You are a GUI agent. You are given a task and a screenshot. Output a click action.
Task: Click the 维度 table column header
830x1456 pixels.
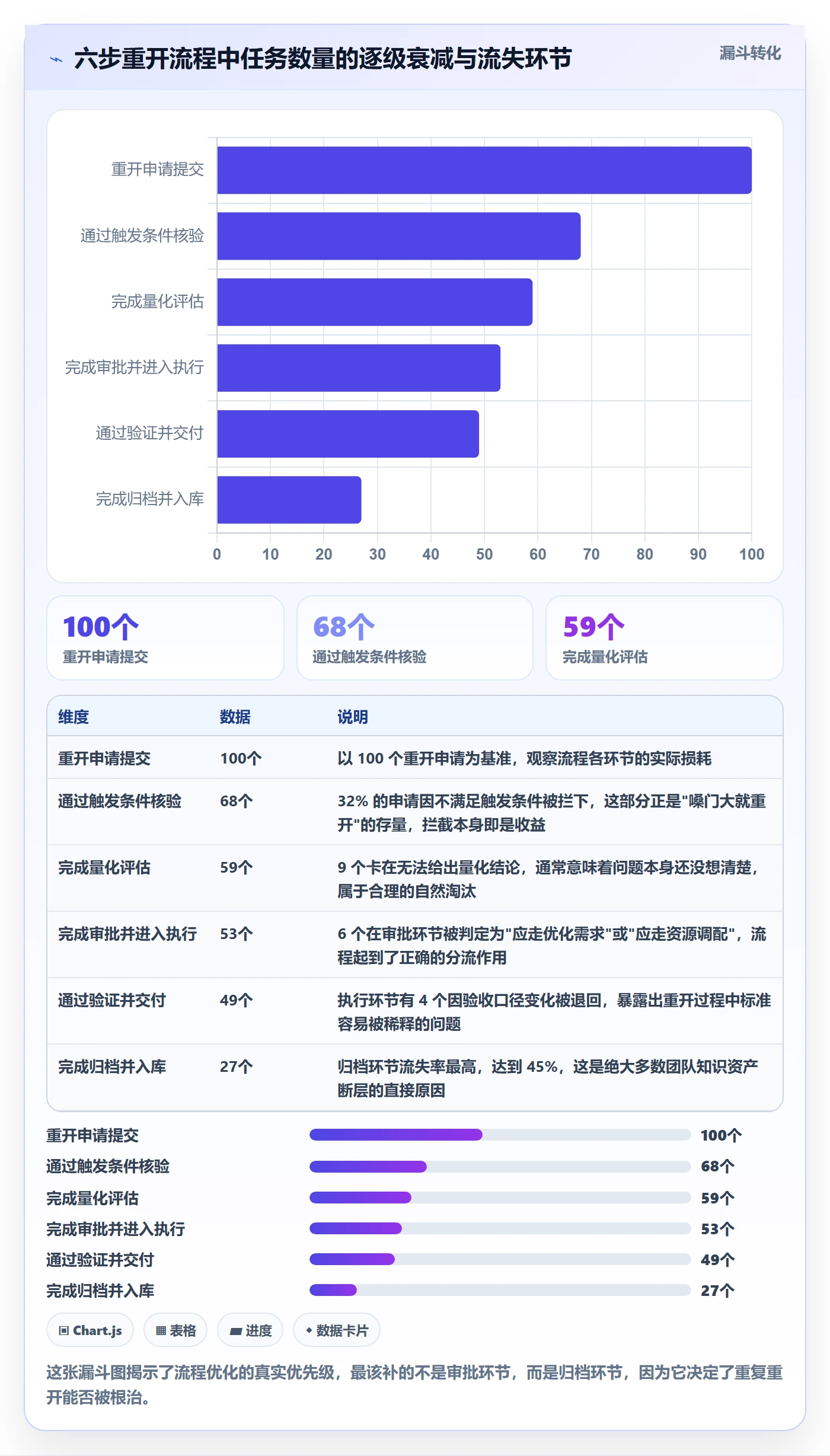(74, 717)
